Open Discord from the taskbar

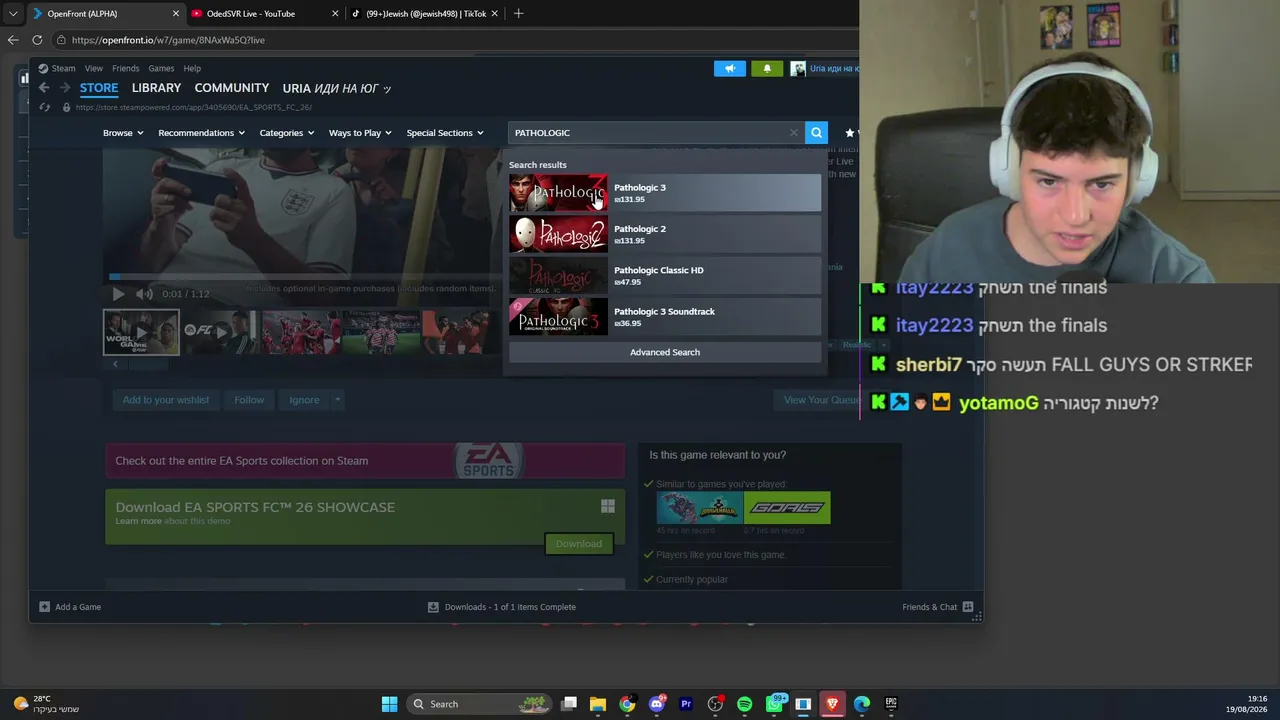point(657,704)
